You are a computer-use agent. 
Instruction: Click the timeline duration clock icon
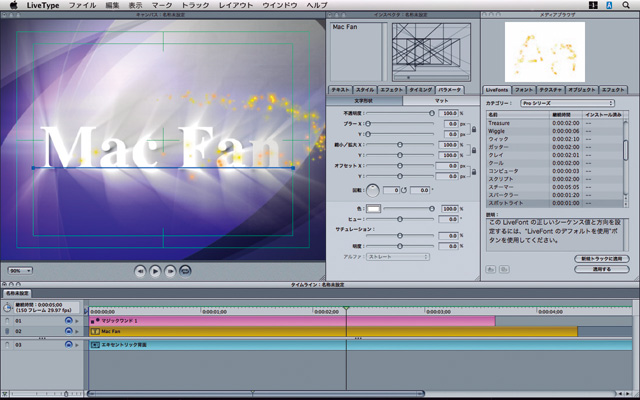pos(7,307)
